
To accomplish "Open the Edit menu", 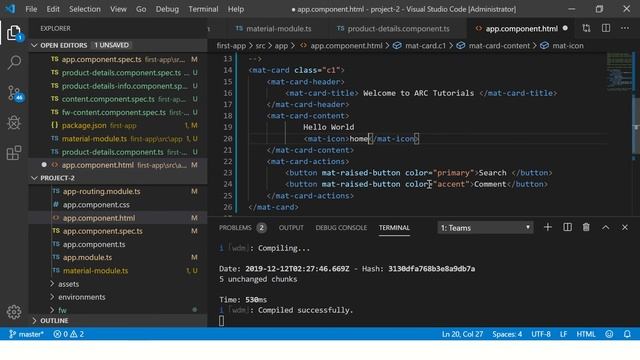I will [x=53, y=9].
